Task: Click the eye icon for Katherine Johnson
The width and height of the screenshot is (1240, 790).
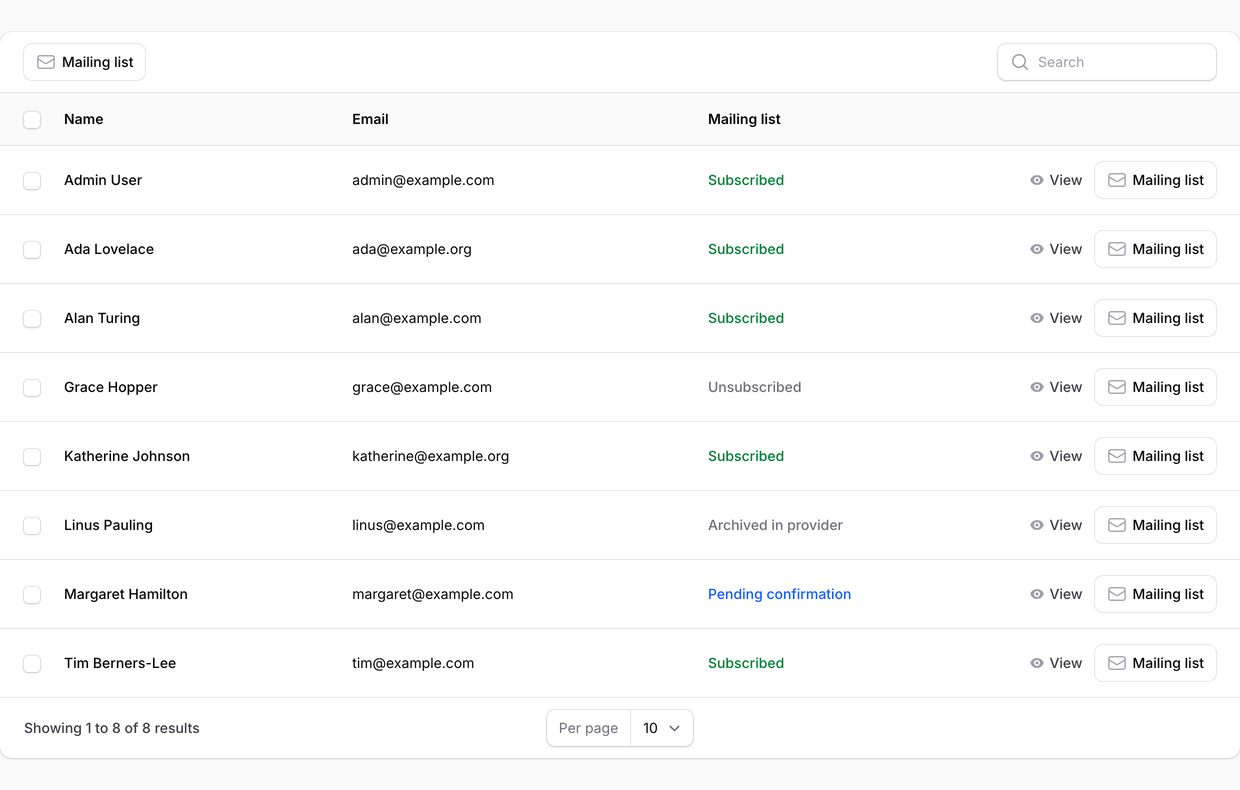Action: point(1037,456)
